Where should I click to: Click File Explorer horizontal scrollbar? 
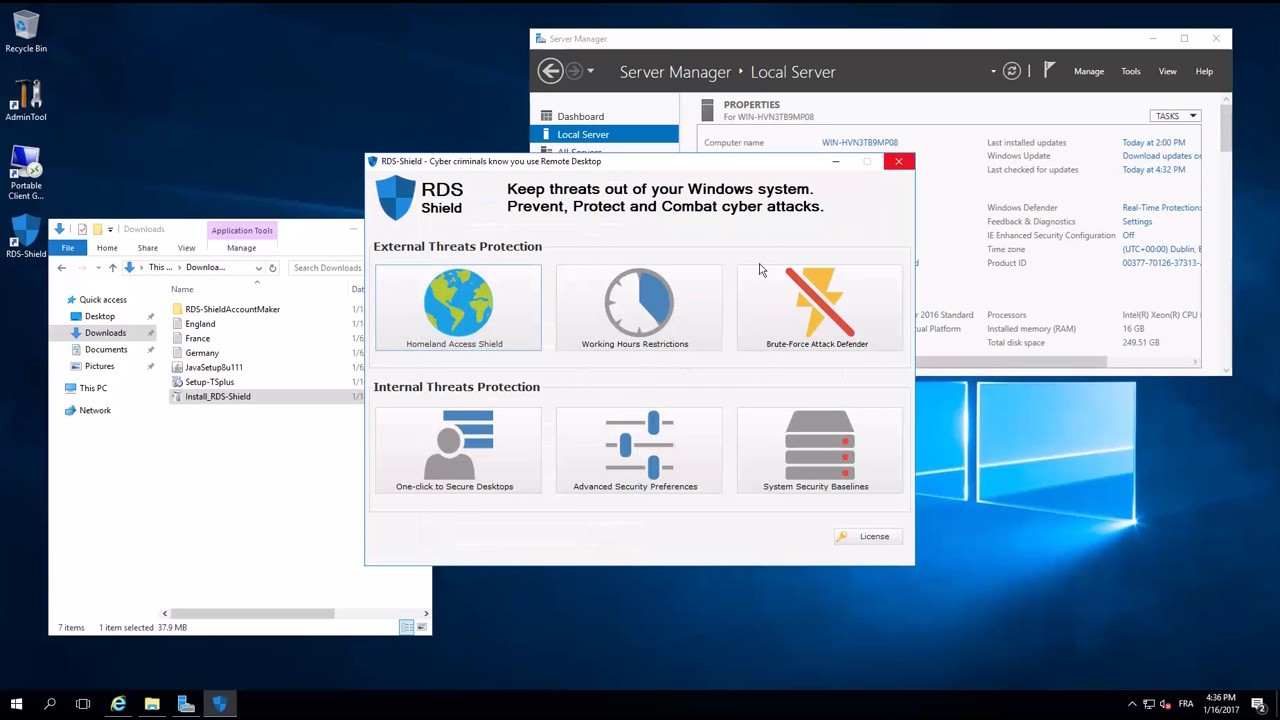(x=251, y=613)
